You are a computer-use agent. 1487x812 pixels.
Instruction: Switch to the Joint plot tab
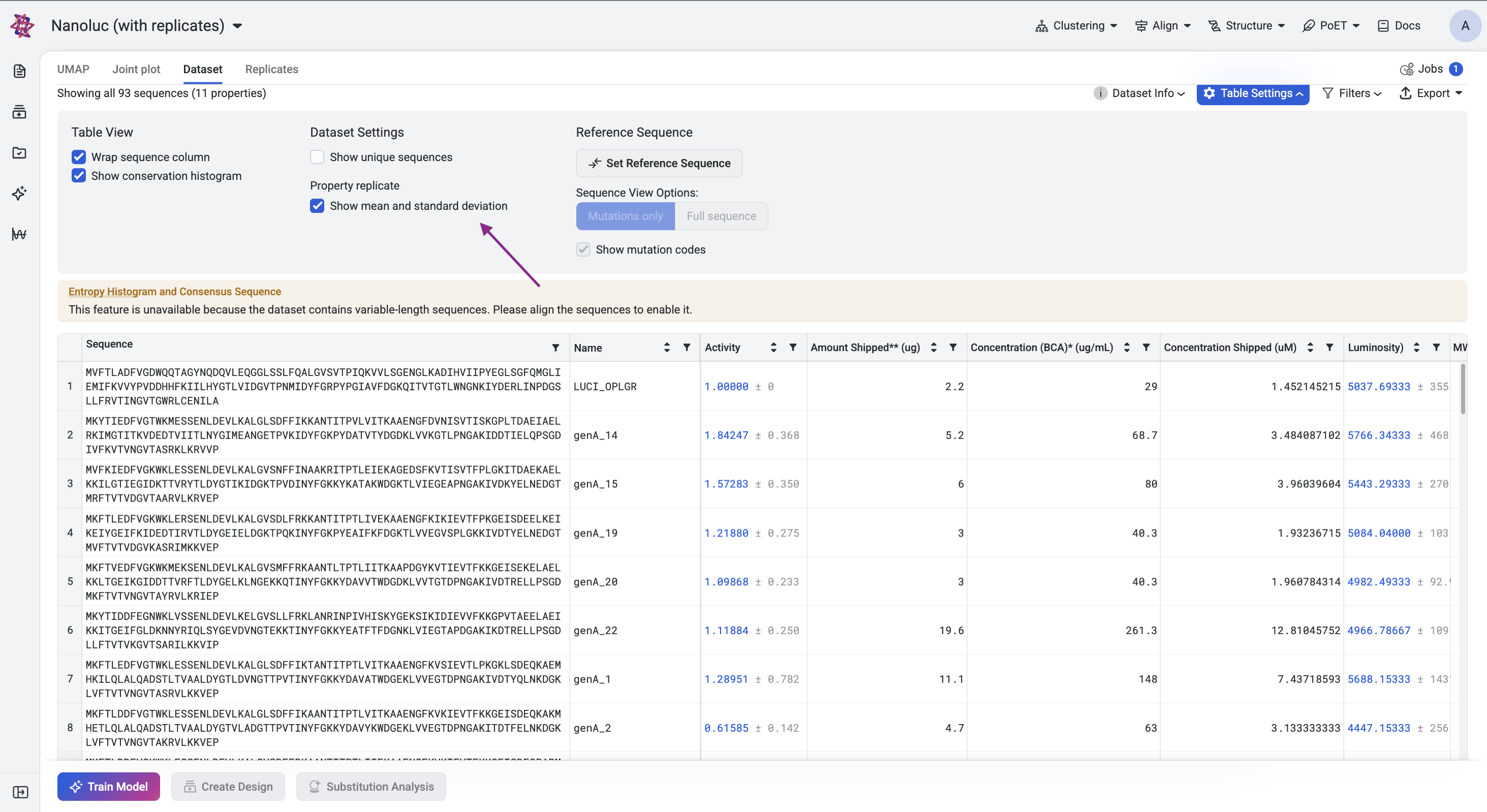coord(136,69)
